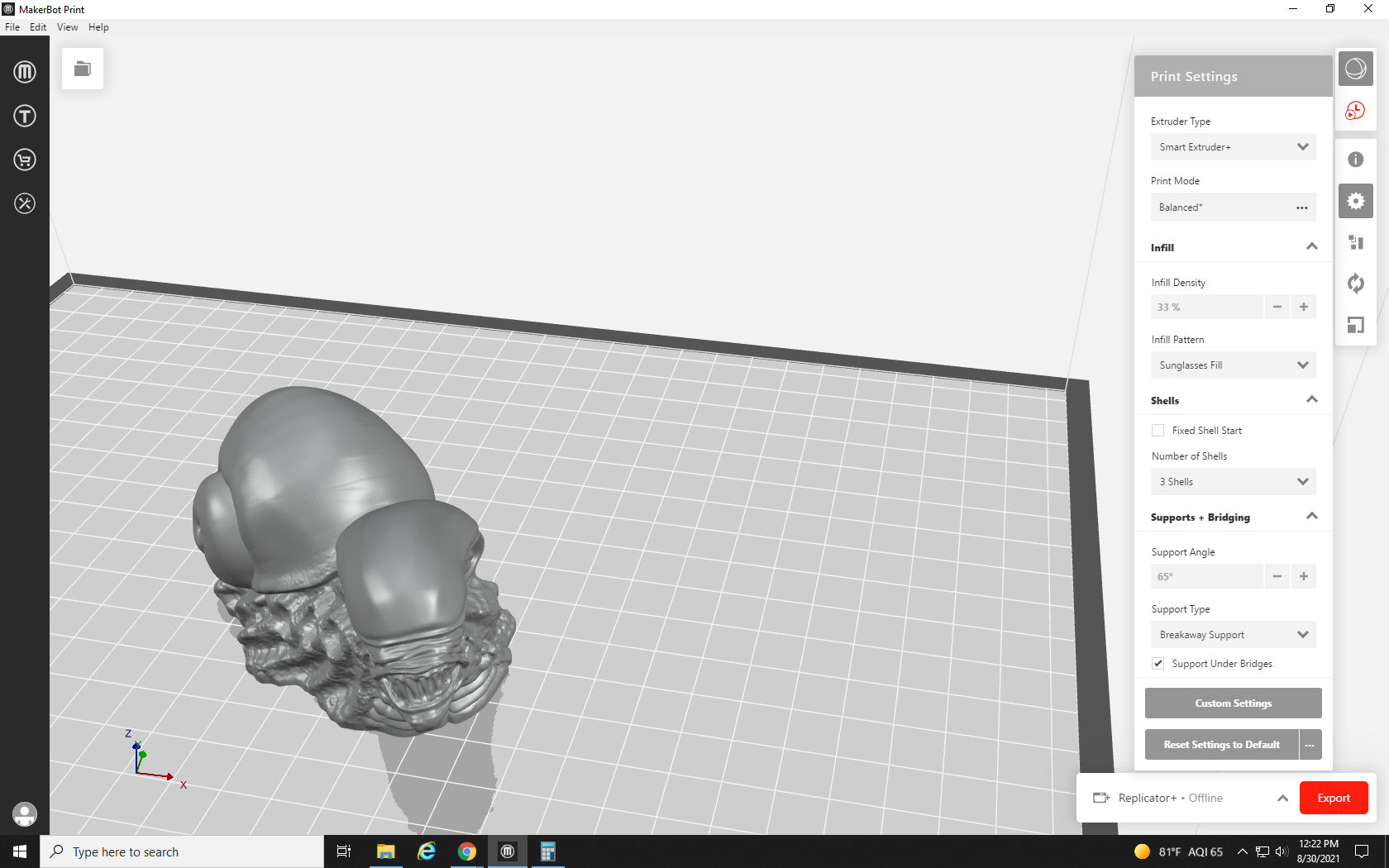Click Reset Settings to Default
This screenshot has height=868, width=1389.
coord(1221,745)
